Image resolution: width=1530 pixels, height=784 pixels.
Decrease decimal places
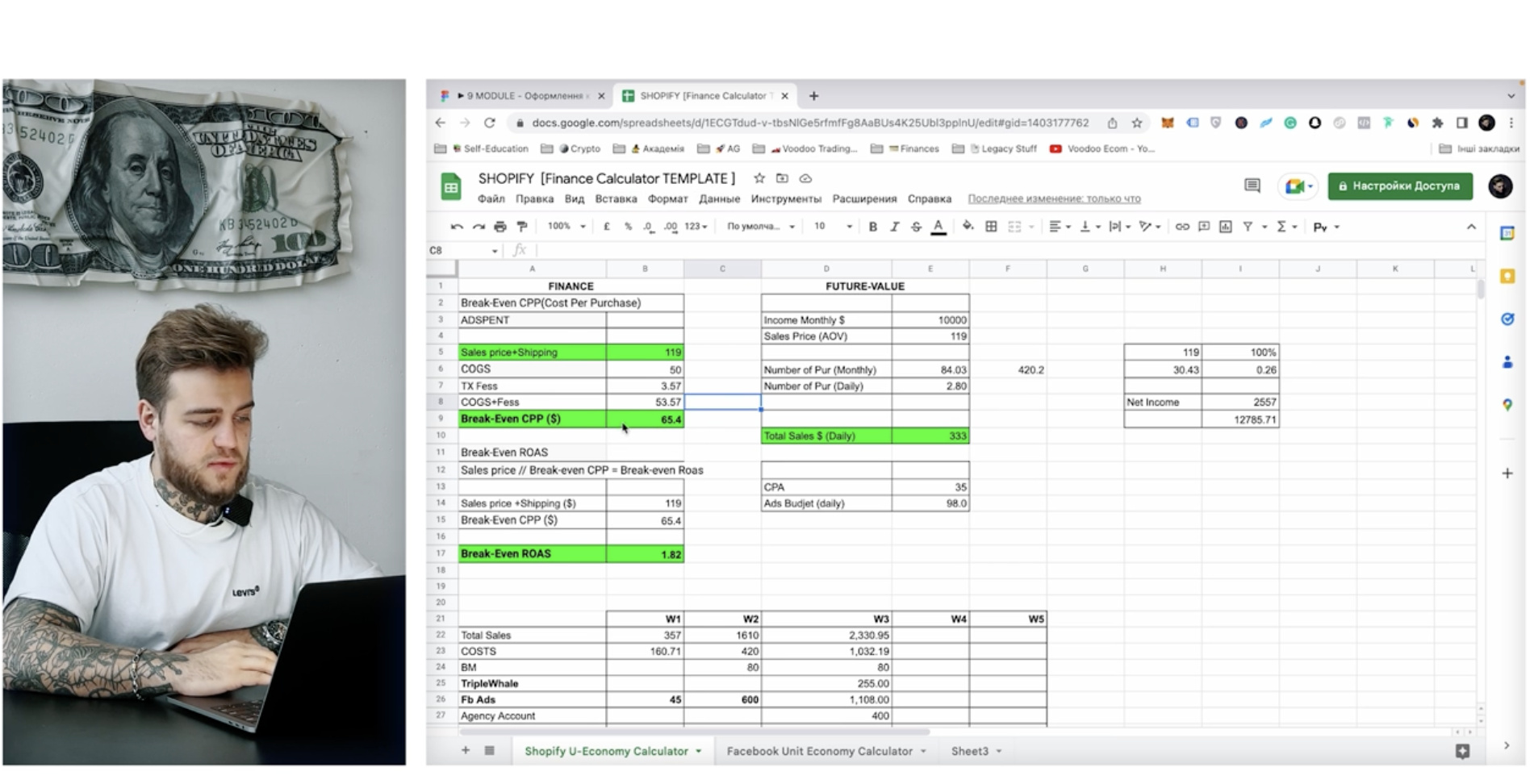click(x=649, y=227)
